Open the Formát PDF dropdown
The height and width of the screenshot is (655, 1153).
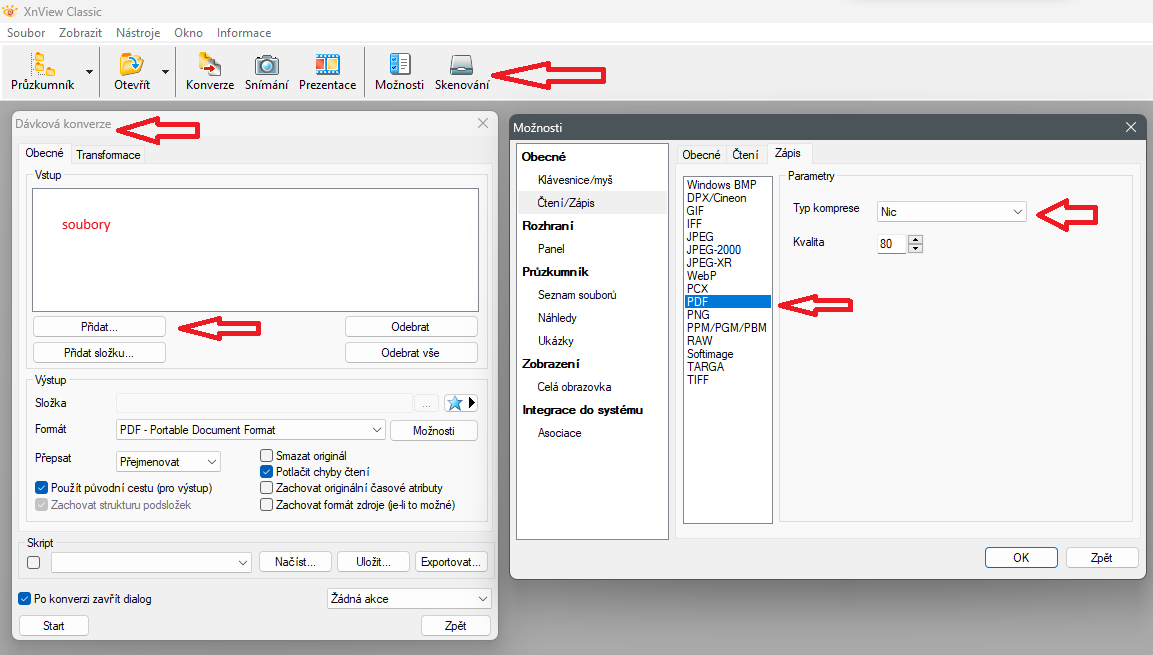pos(251,430)
